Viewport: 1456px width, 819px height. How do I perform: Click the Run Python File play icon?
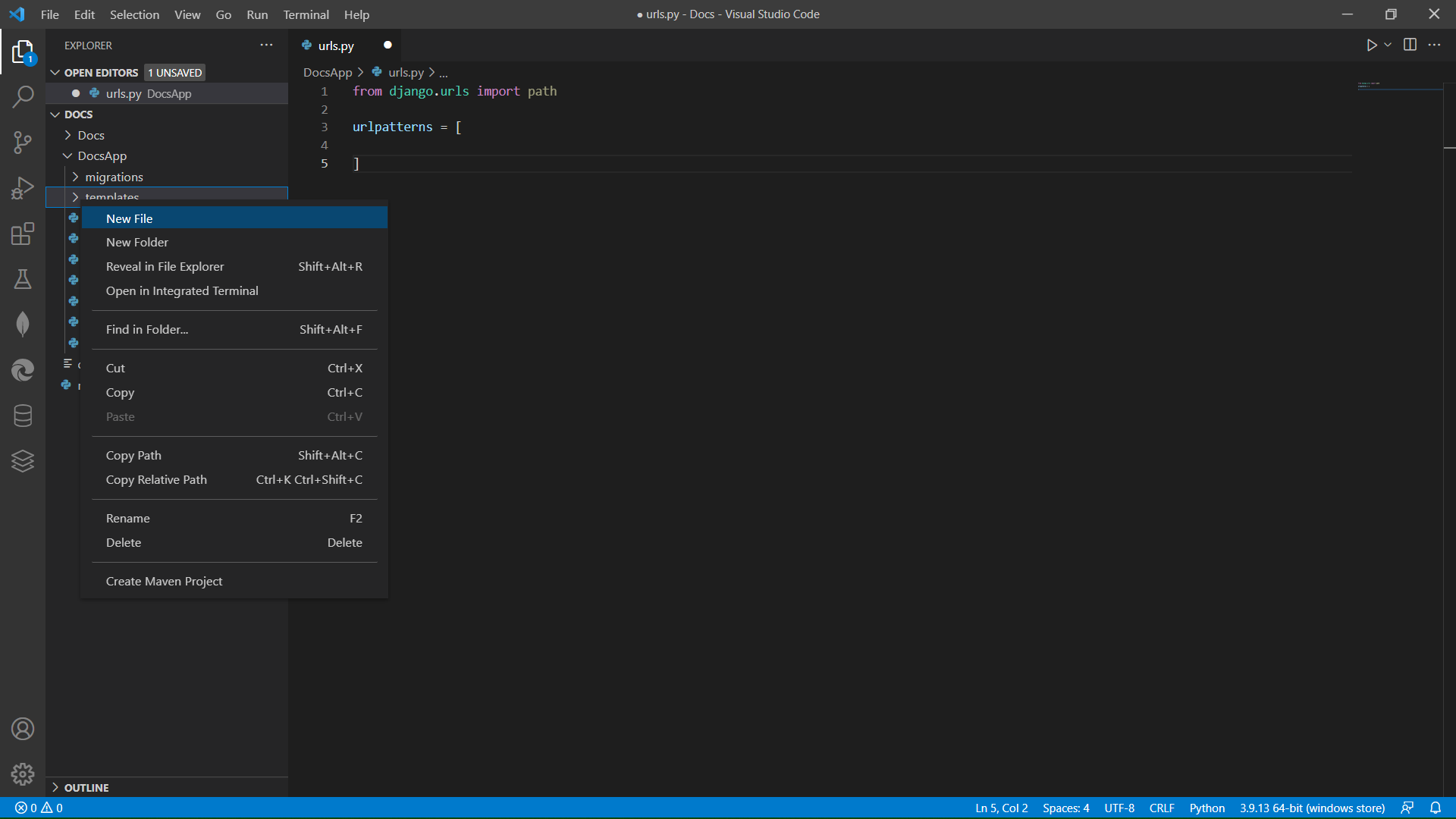point(1371,45)
